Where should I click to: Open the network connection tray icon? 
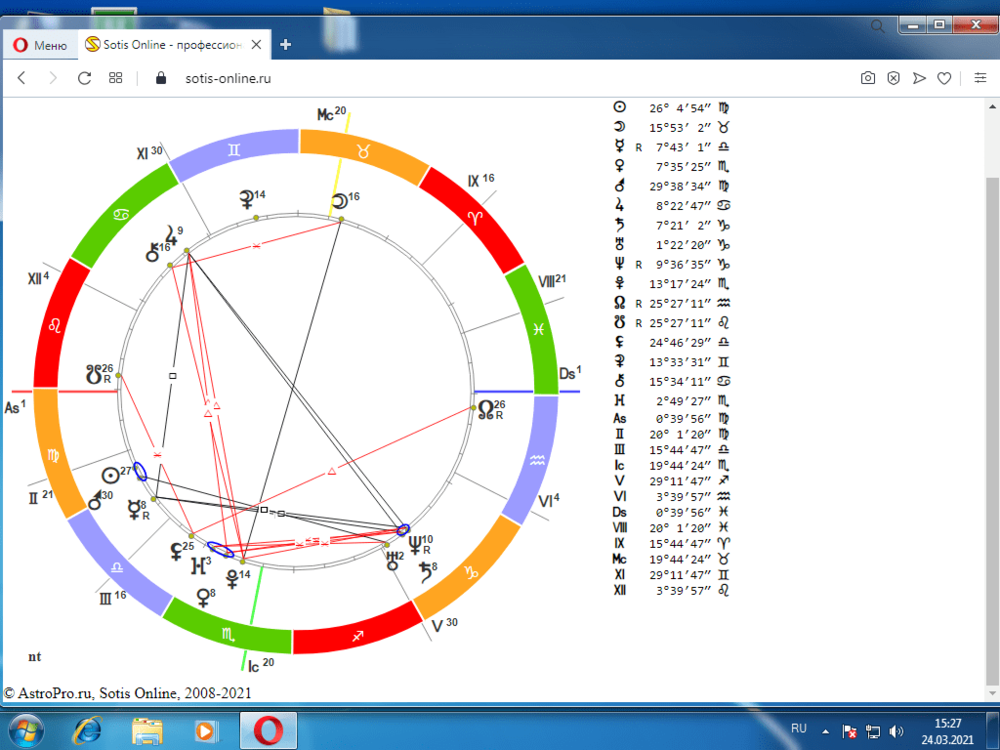coord(872,732)
